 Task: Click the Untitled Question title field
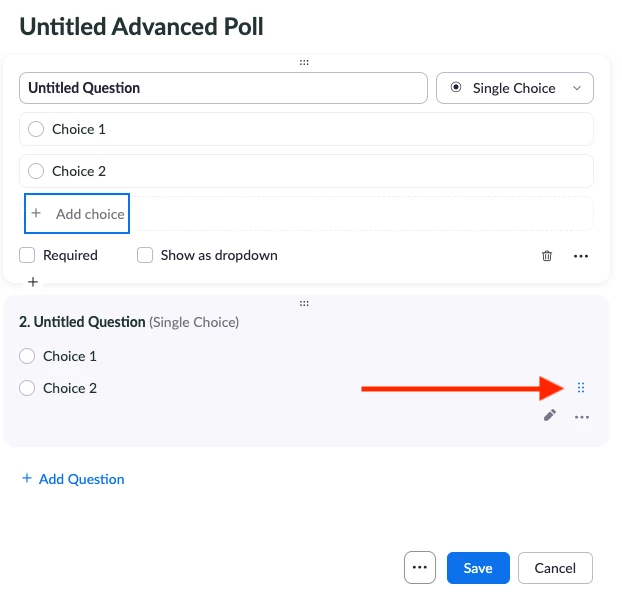coord(223,88)
